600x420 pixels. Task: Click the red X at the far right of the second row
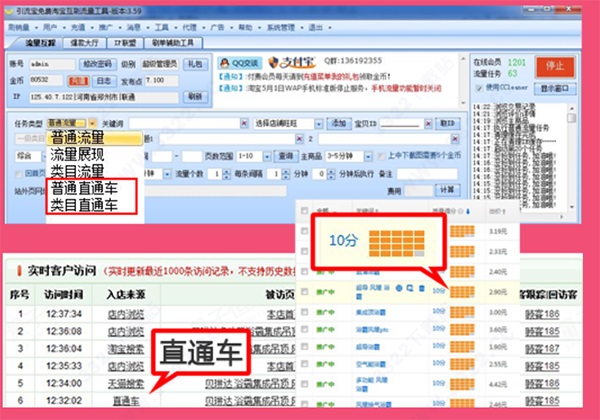click(455, 139)
